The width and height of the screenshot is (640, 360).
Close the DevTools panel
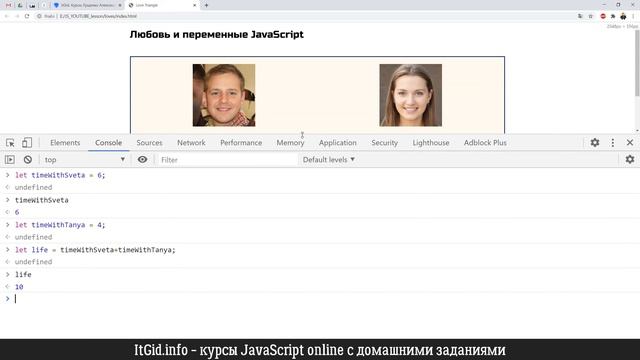[x=630, y=142]
